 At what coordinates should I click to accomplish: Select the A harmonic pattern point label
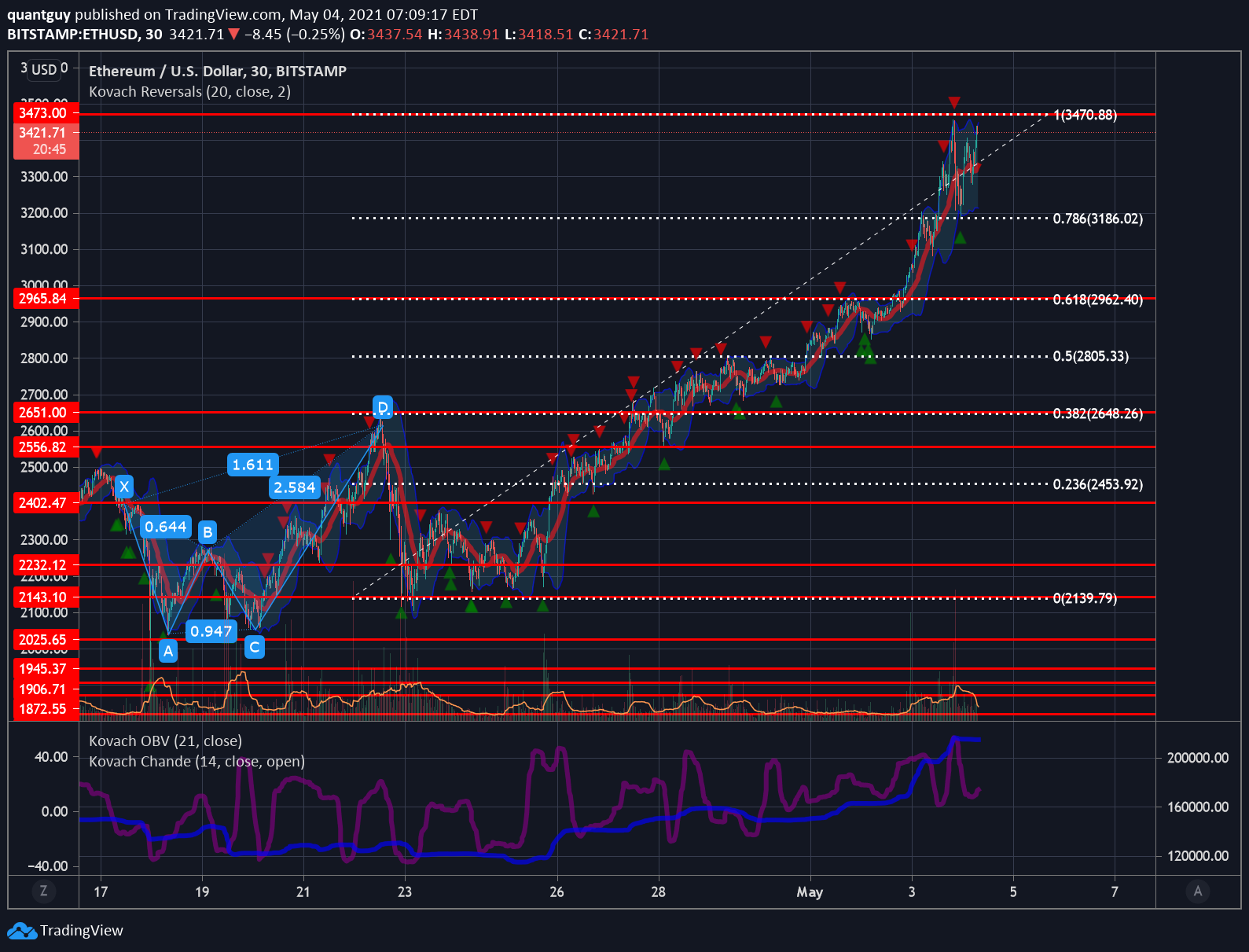tap(168, 651)
